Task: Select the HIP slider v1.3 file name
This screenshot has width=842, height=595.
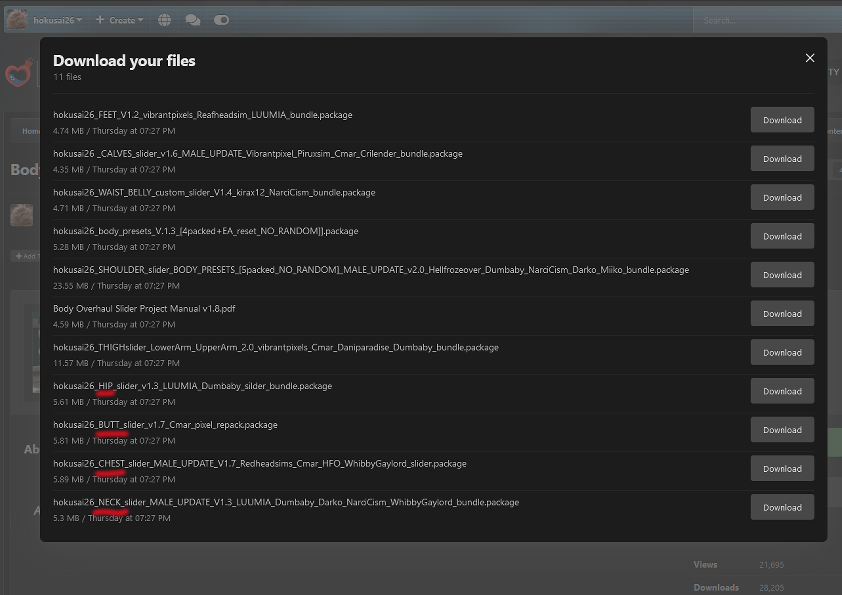Action: [192, 386]
